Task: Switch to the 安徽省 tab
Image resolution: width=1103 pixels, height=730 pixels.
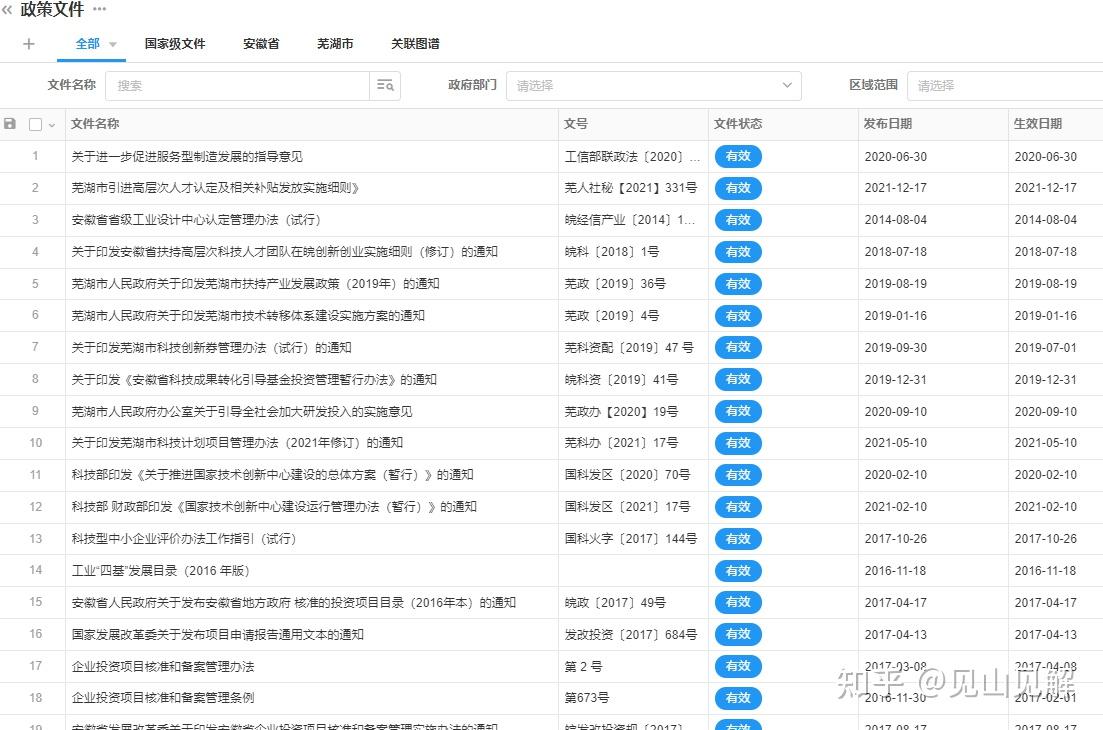Action: pos(261,44)
